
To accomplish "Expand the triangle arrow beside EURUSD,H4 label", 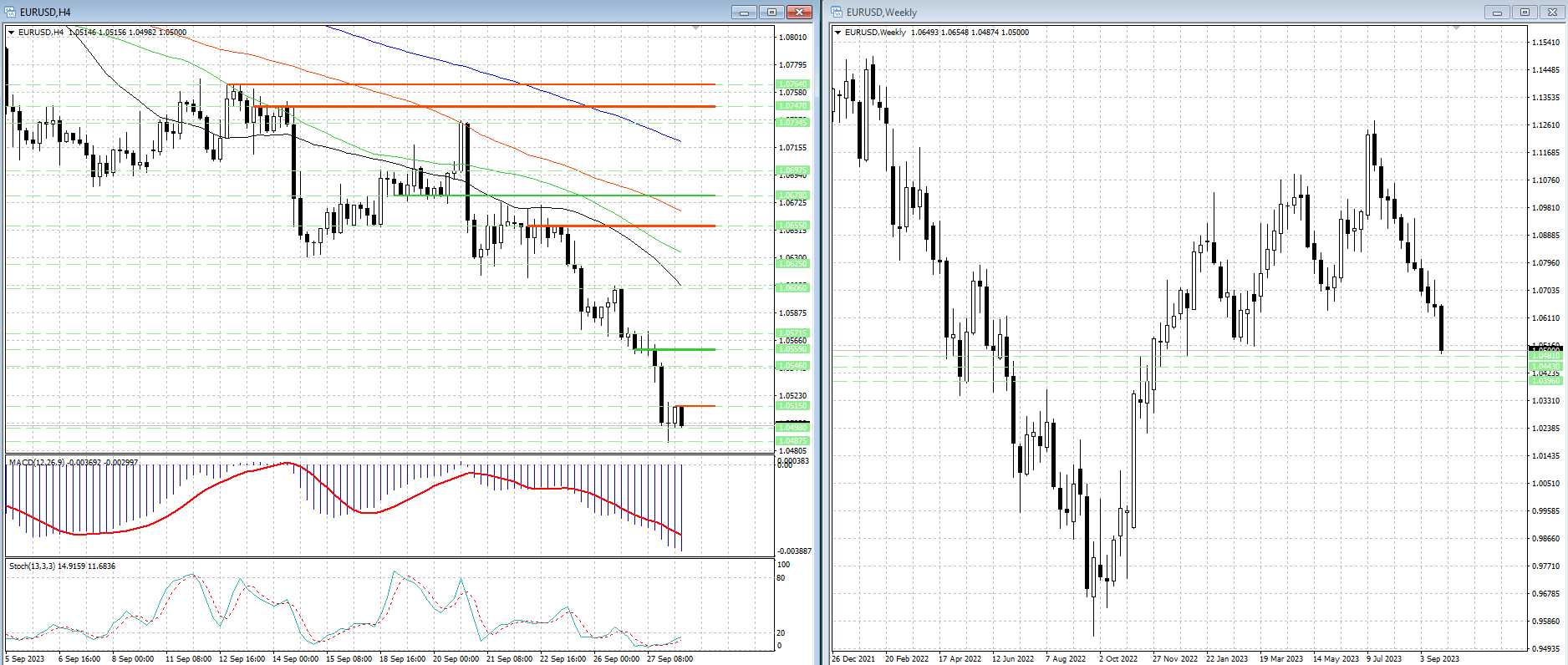I will pyautogui.click(x=12, y=33).
